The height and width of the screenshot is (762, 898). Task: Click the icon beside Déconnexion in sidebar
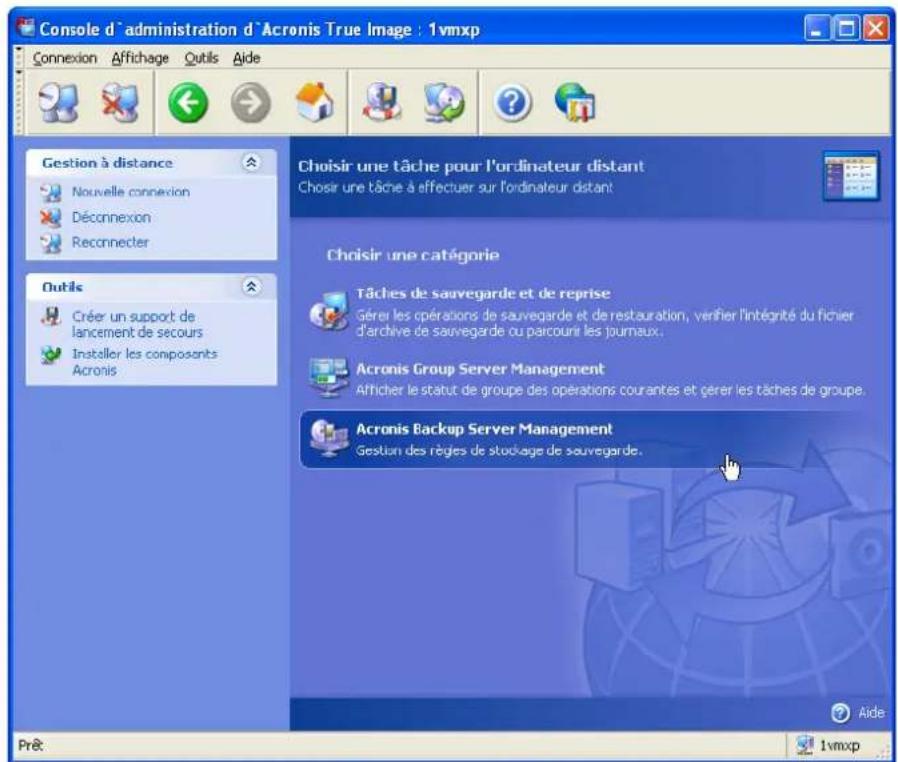pyautogui.click(x=51, y=218)
